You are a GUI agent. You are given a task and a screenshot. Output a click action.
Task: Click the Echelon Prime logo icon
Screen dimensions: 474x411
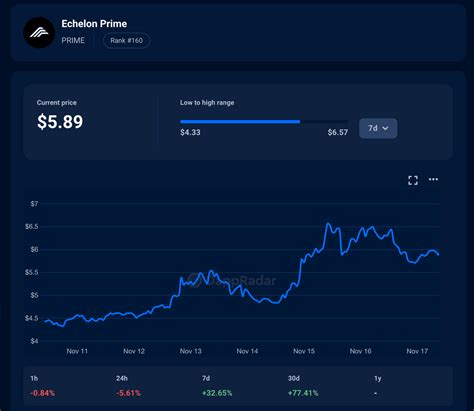coord(39,33)
